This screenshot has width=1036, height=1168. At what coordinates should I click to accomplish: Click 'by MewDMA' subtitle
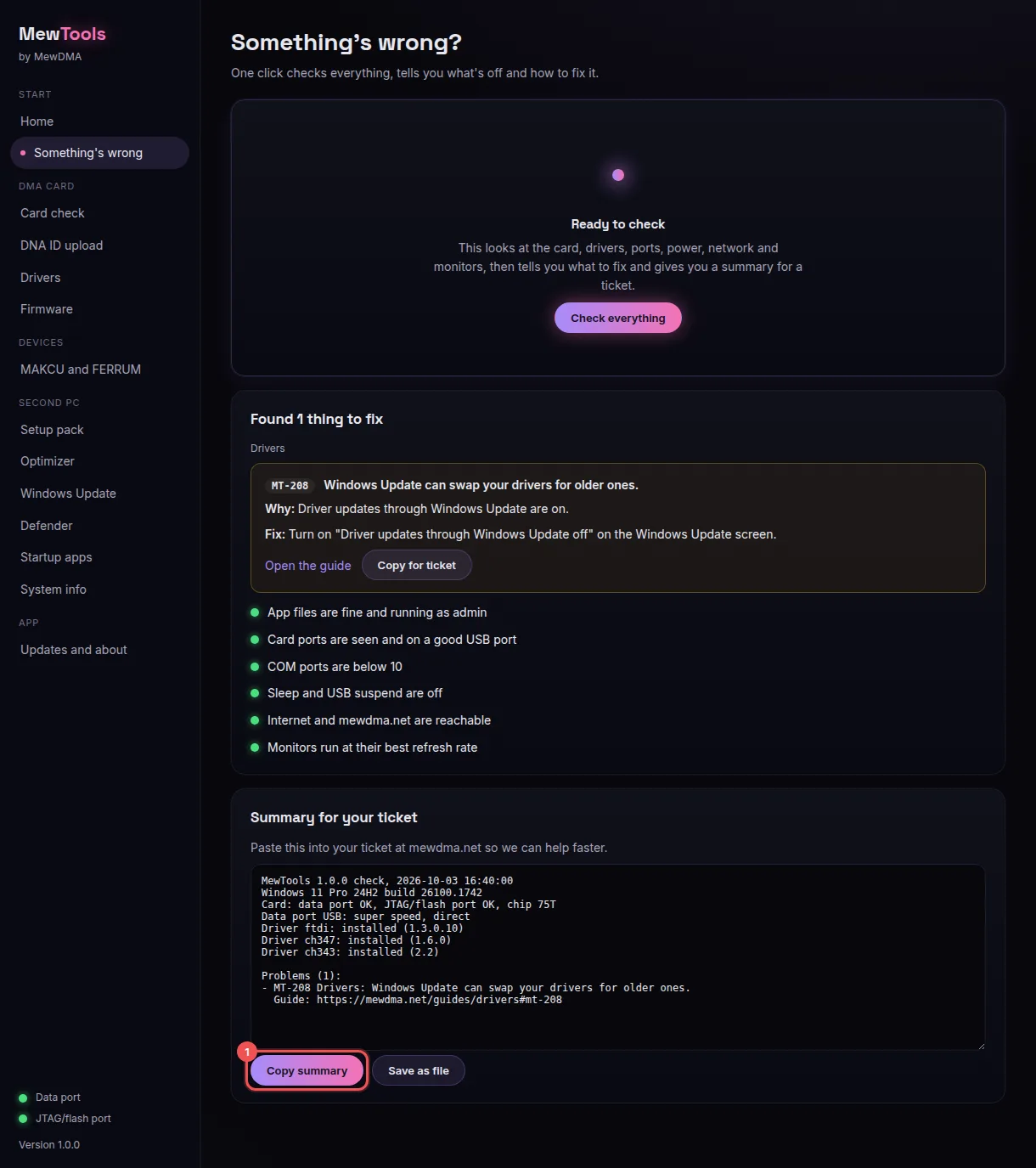coord(50,57)
